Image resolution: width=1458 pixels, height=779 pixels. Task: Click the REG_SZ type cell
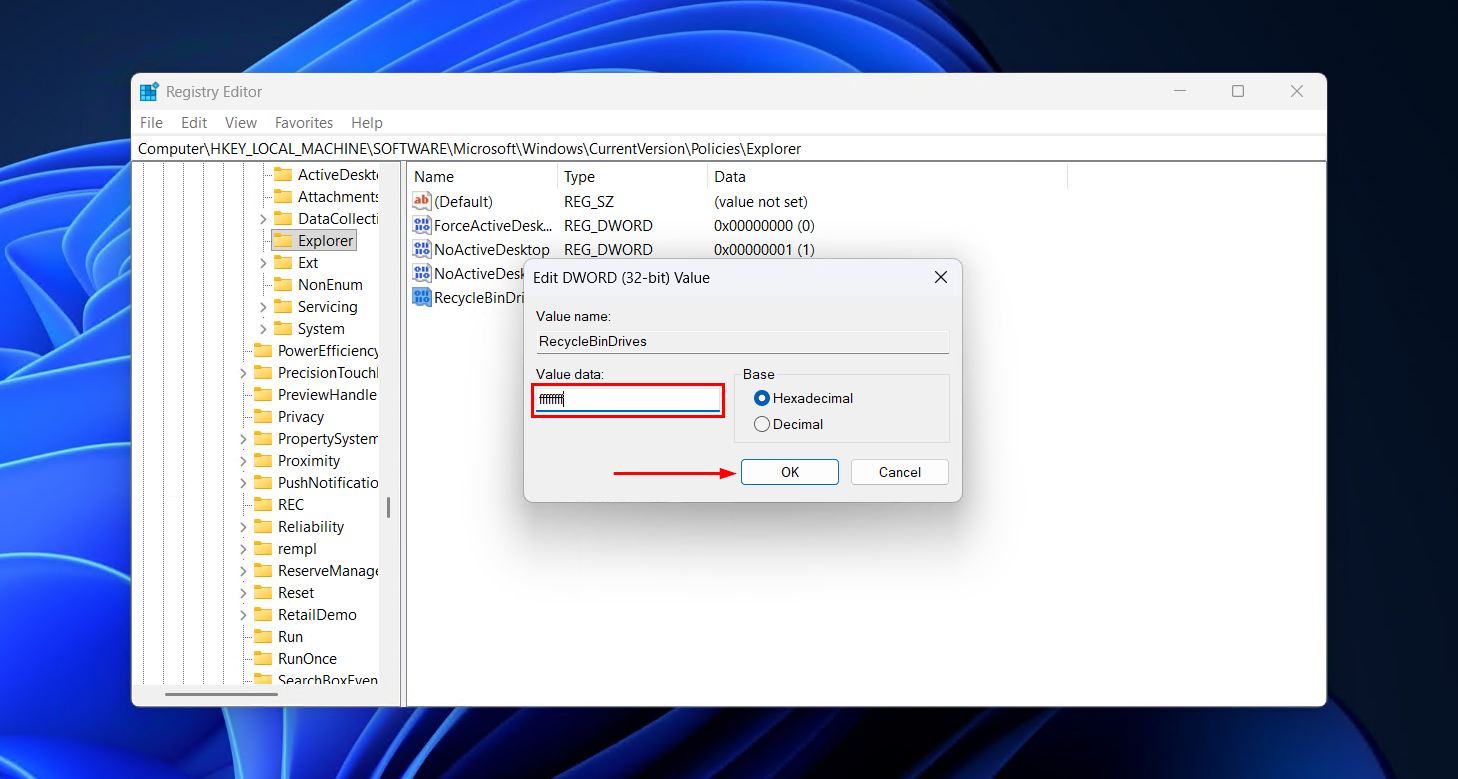point(589,202)
